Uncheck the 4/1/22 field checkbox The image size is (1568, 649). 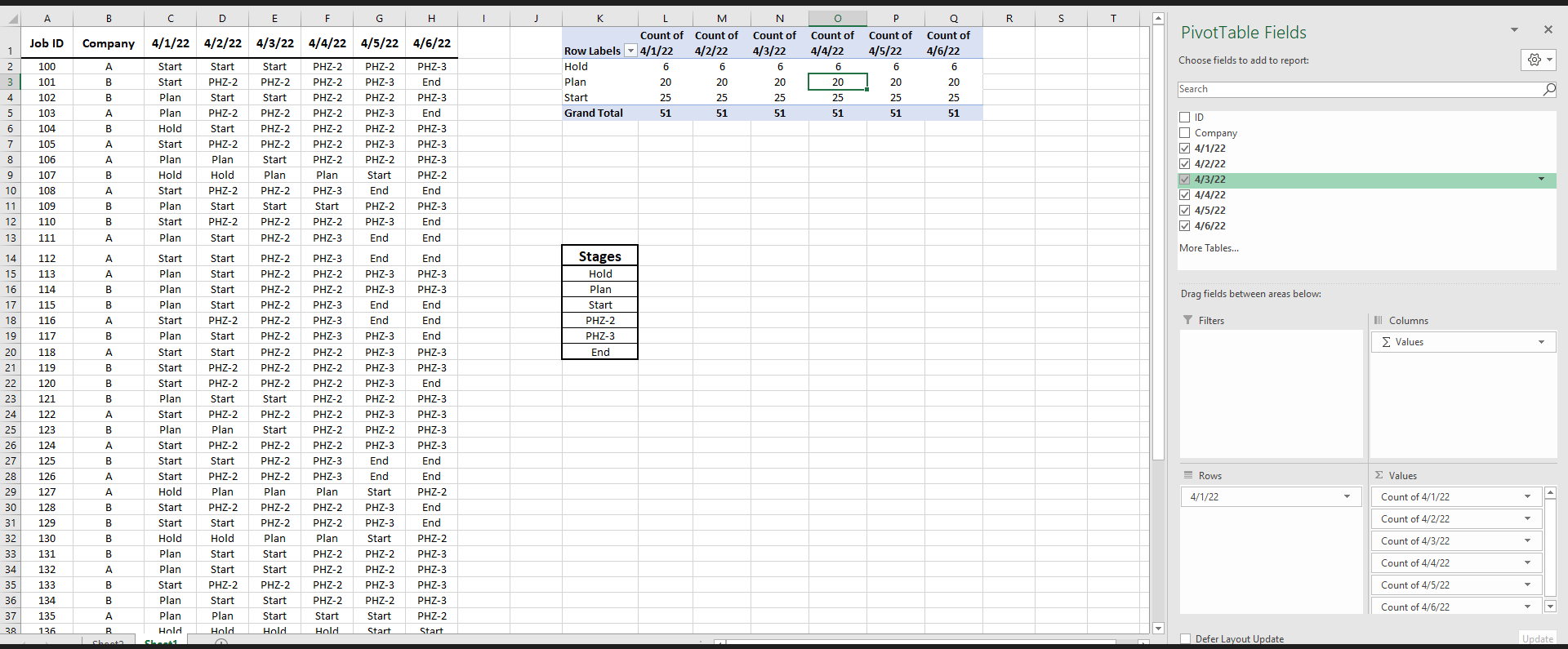point(1184,149)
